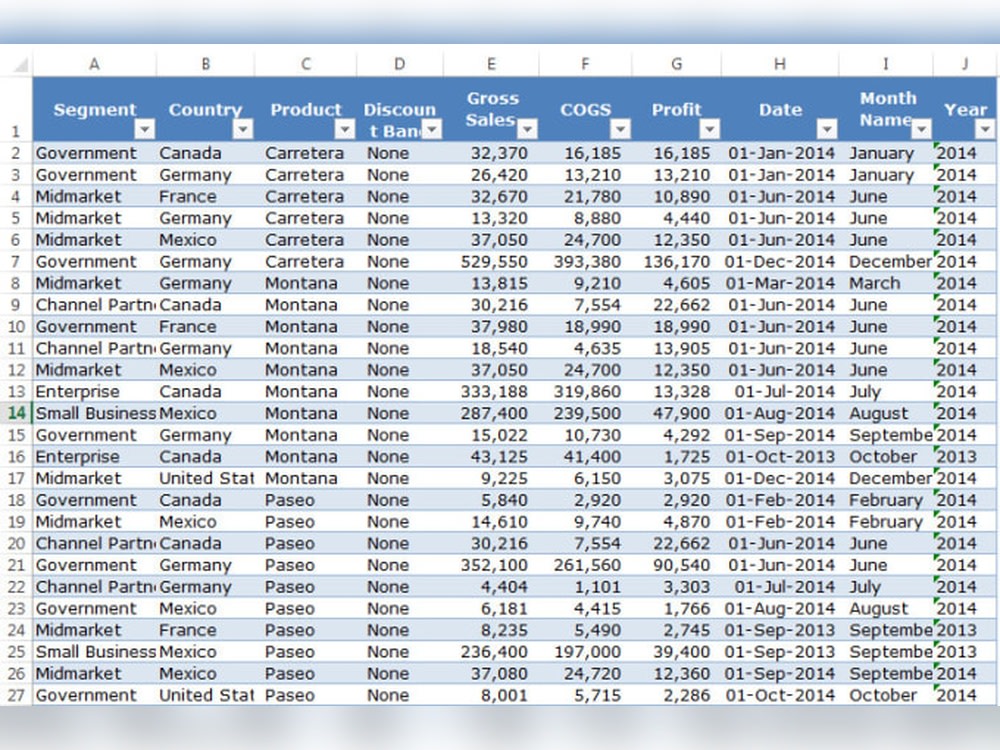The width and height of the screenshot is (1000, 750).
Task: Click cell with profit 136,170
Action: (x=677, y=261)
